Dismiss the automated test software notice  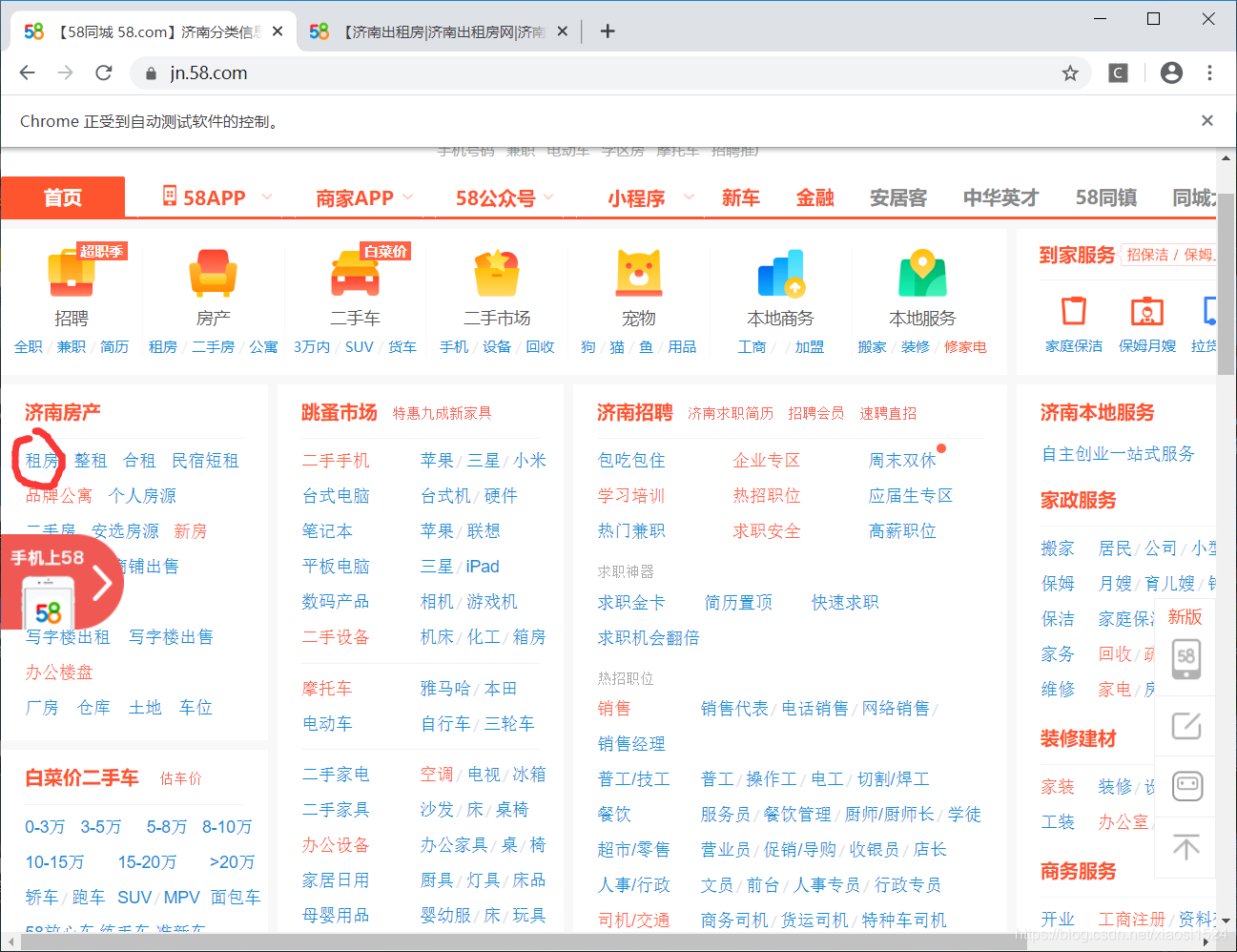pos(1207,120)
